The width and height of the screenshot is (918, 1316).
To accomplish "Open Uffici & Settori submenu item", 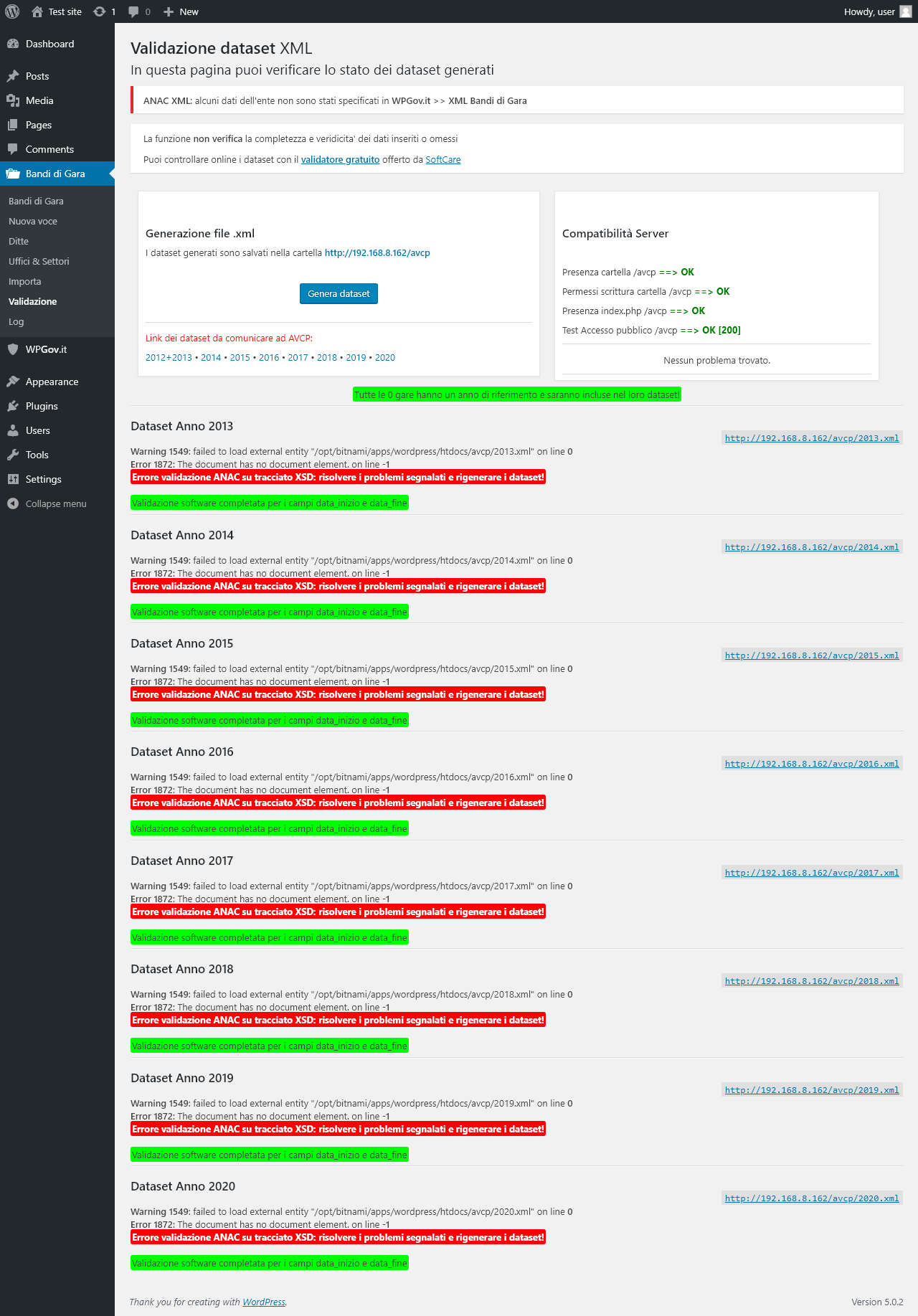I will (x=39, y=262).
